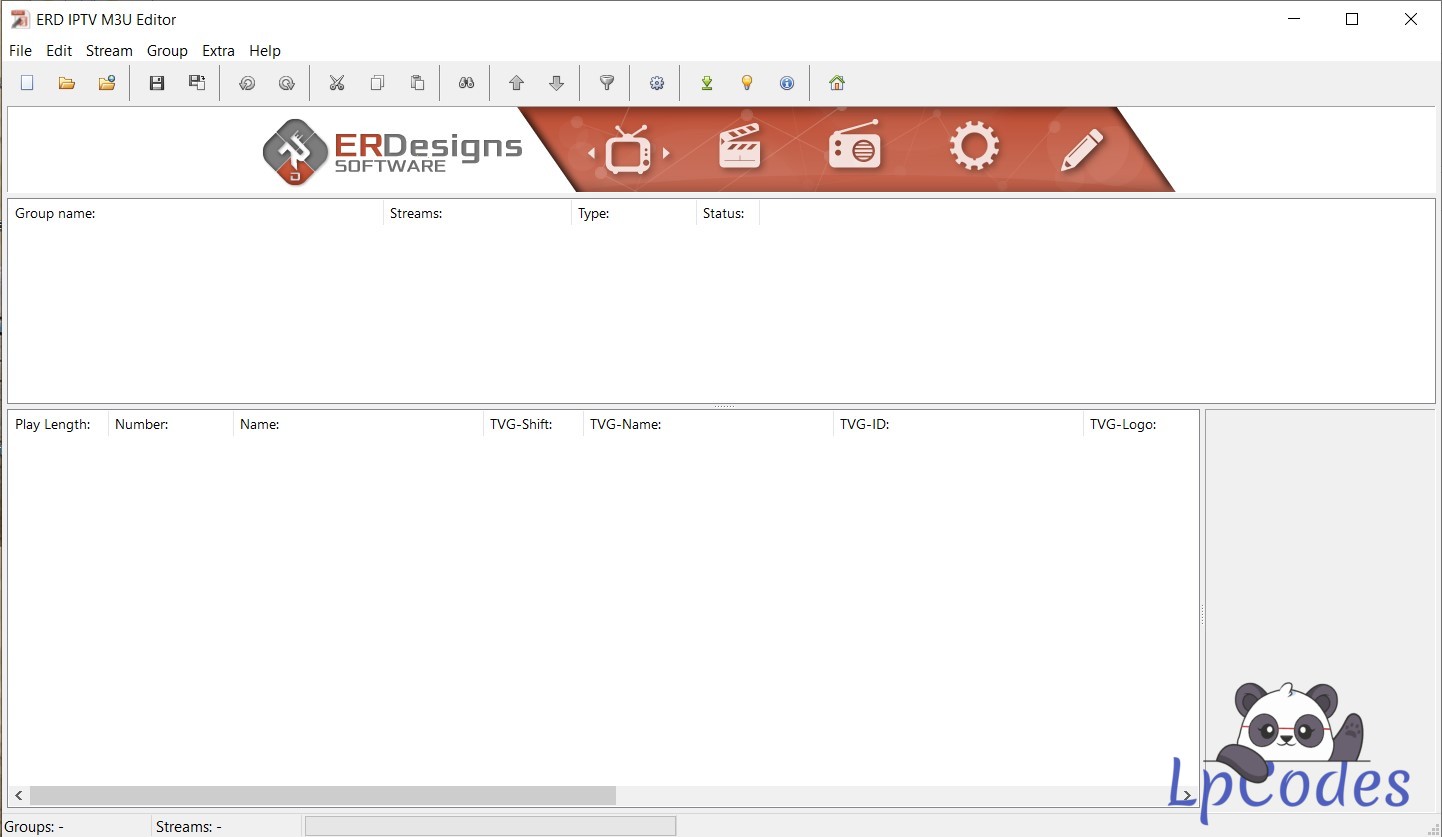This screenshot has width=1442, height=837.
Task: Click the funnel filter icon
Action: (x=607, y=83)
